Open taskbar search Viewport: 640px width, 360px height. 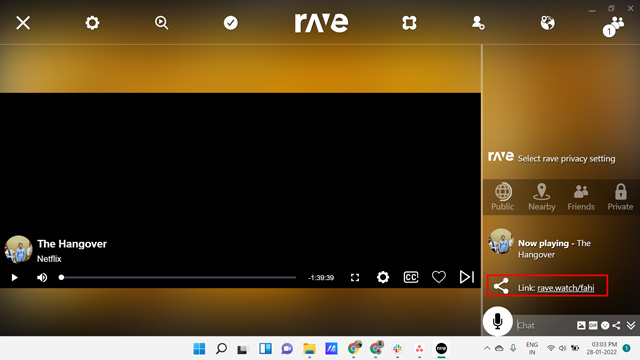(221, 349)
